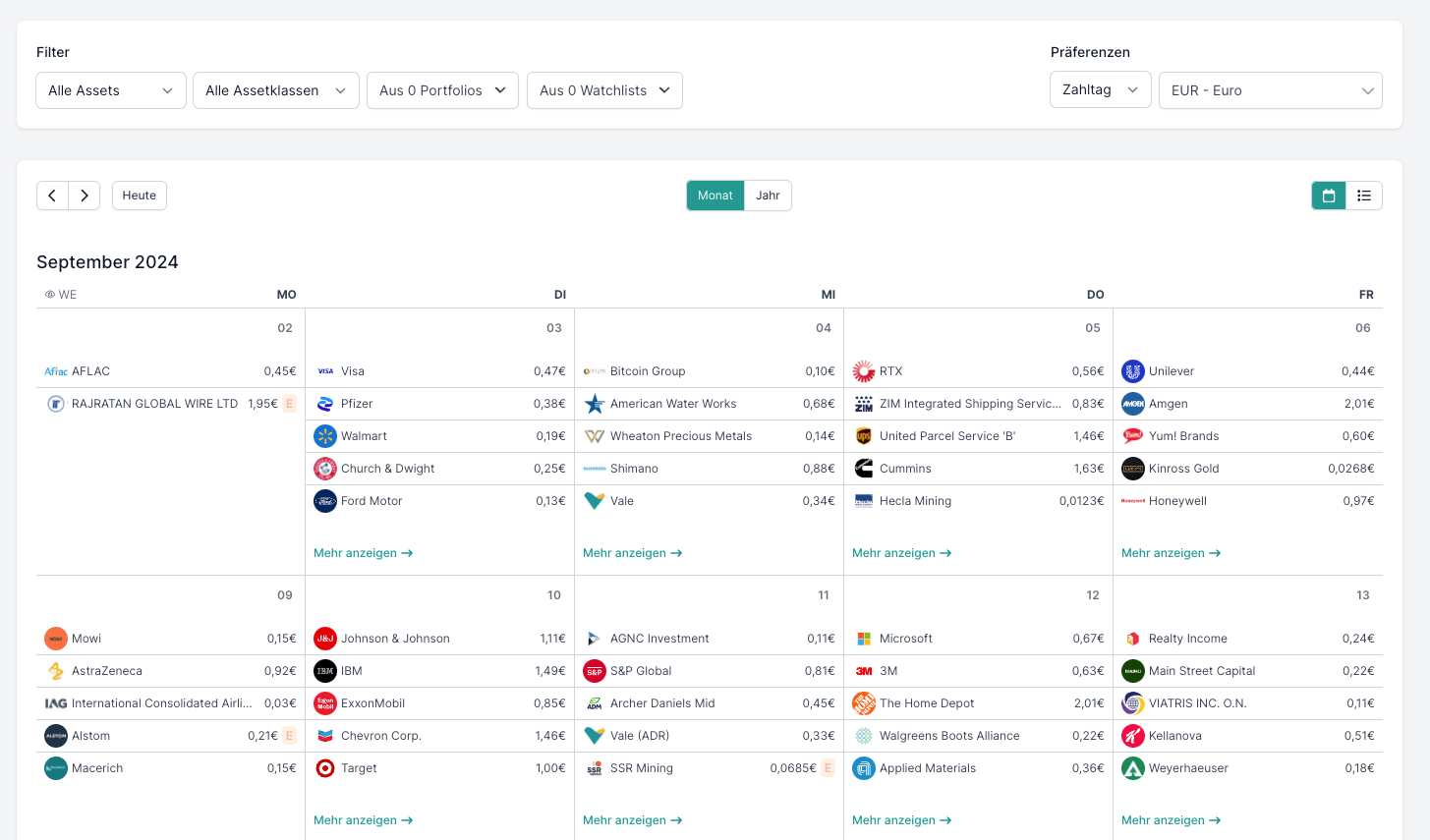Click the Target bullseye logo
The height and width of the screenshot is (840, 1430).
[x=325, y=768]
